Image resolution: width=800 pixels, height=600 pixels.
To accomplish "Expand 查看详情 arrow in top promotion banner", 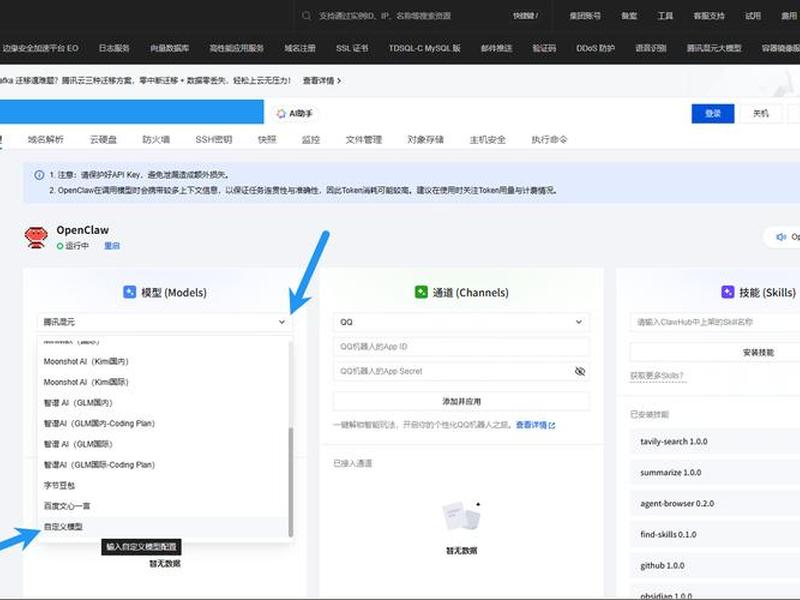I will (x=339, y=81).
